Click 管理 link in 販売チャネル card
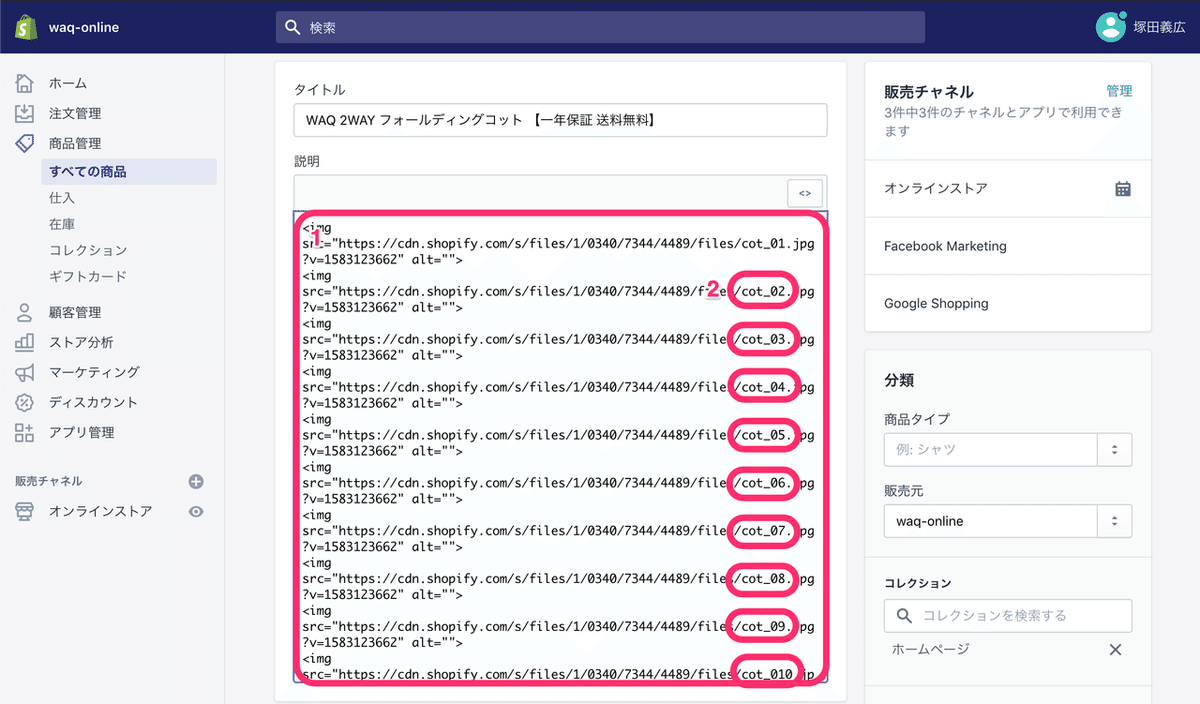 (1119, 91)
